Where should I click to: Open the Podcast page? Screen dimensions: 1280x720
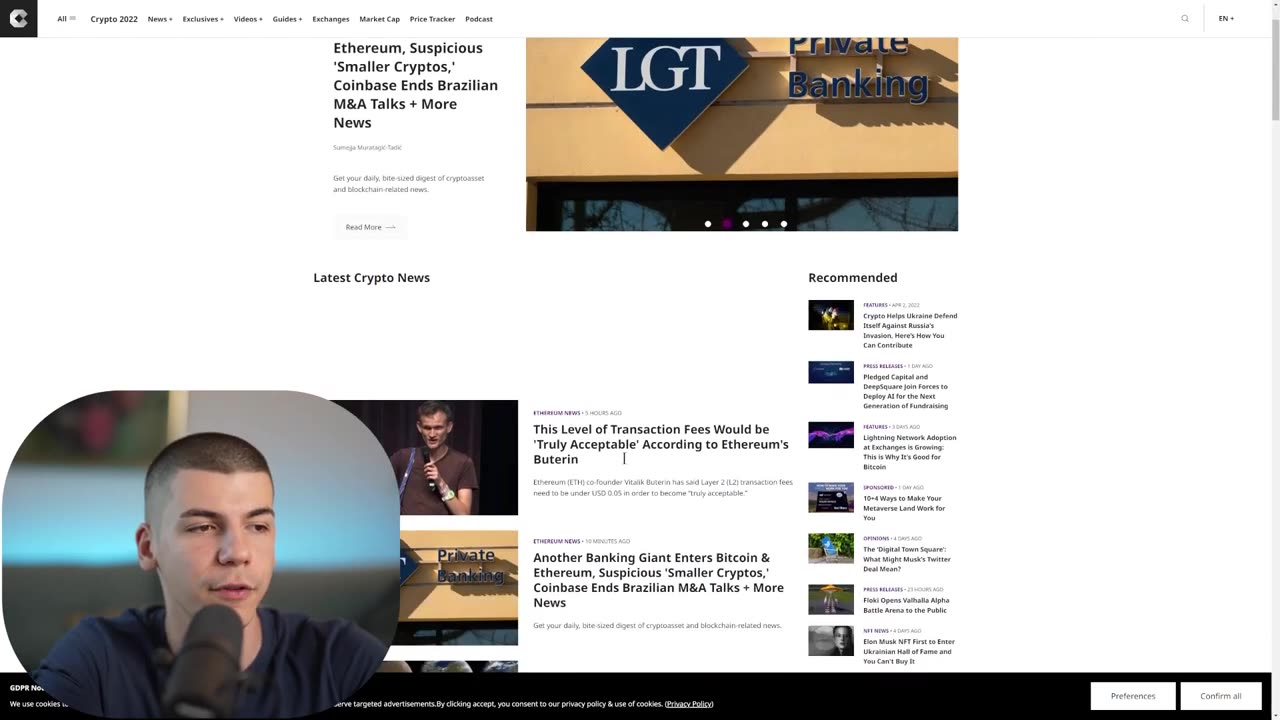point(479,18)
